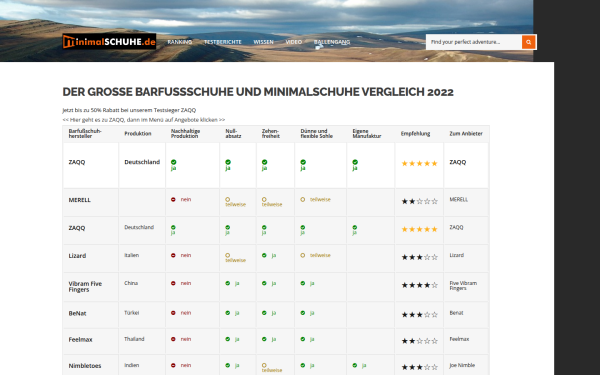600x375 pixels.
Task: Click Feelmax's green 'ja' Nullabsatz check
Action: pos(227,339)
